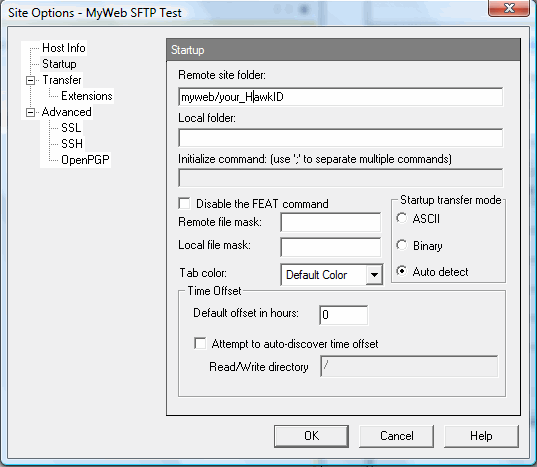
Task: Open the Tab color dropdown arrow
Action: point(374,275)
